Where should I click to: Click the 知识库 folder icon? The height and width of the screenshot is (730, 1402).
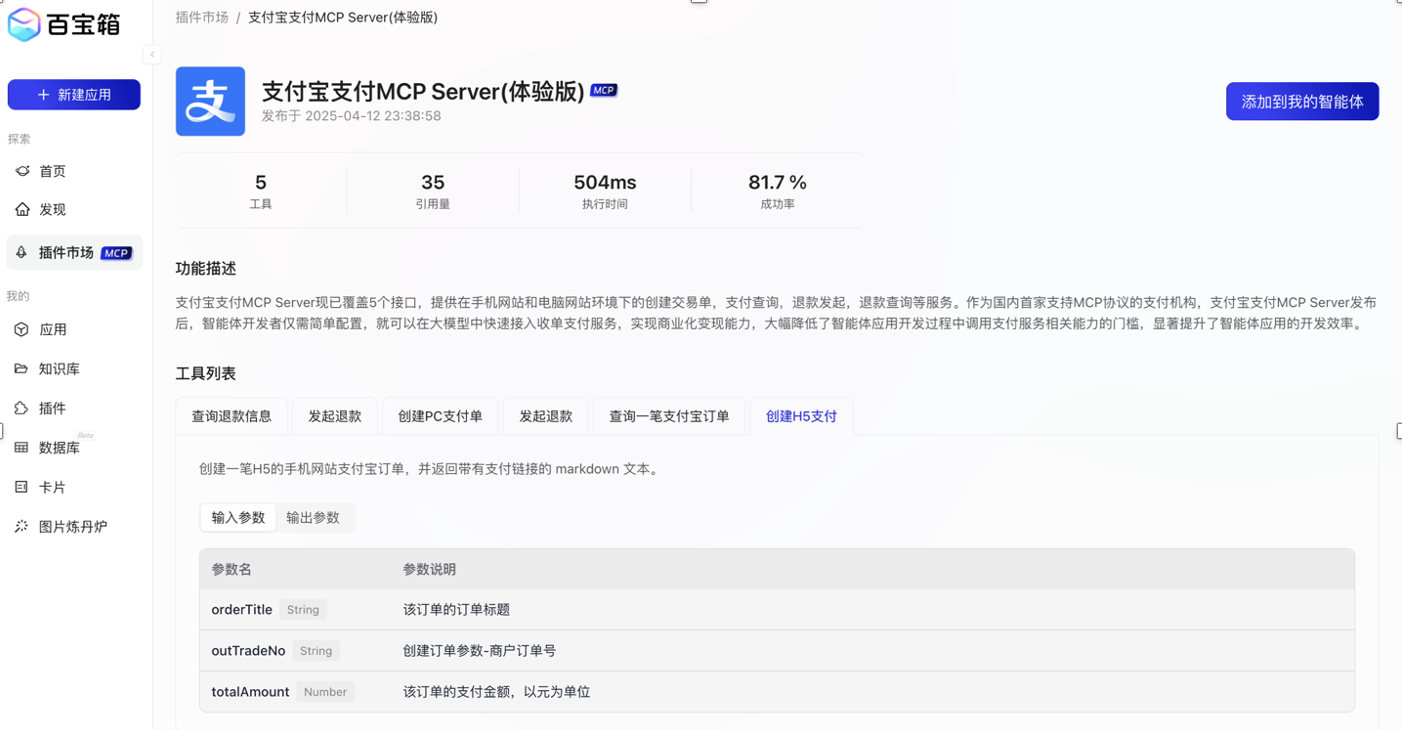pos(22,369)
